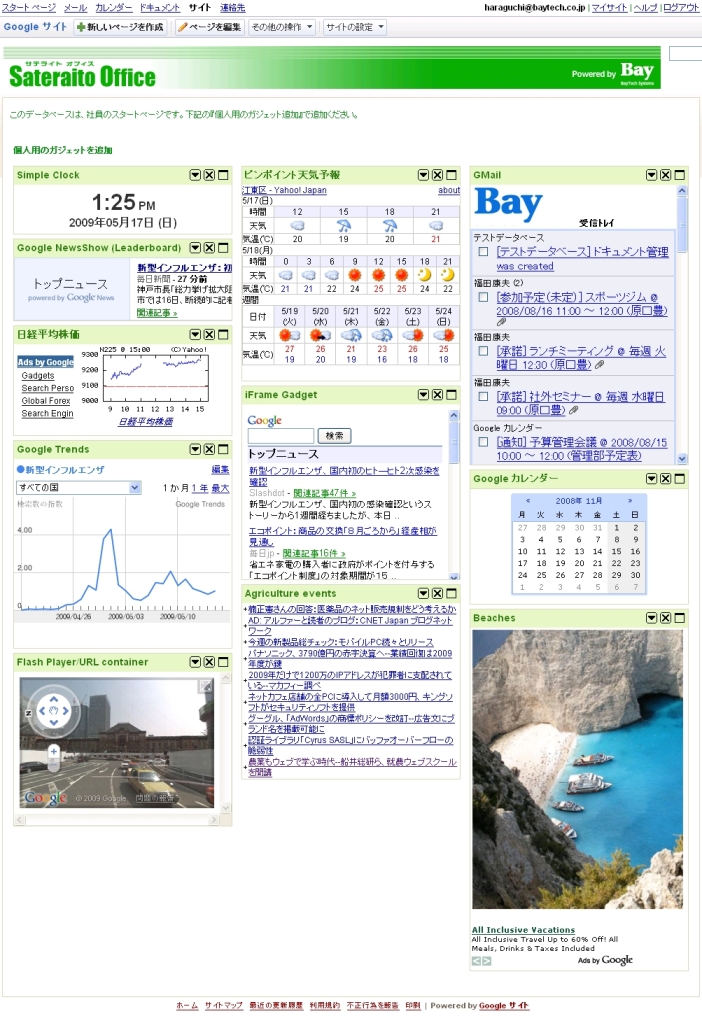
Task: Check the 予算管理会議 notification checkbox
Action: point(483,442)
